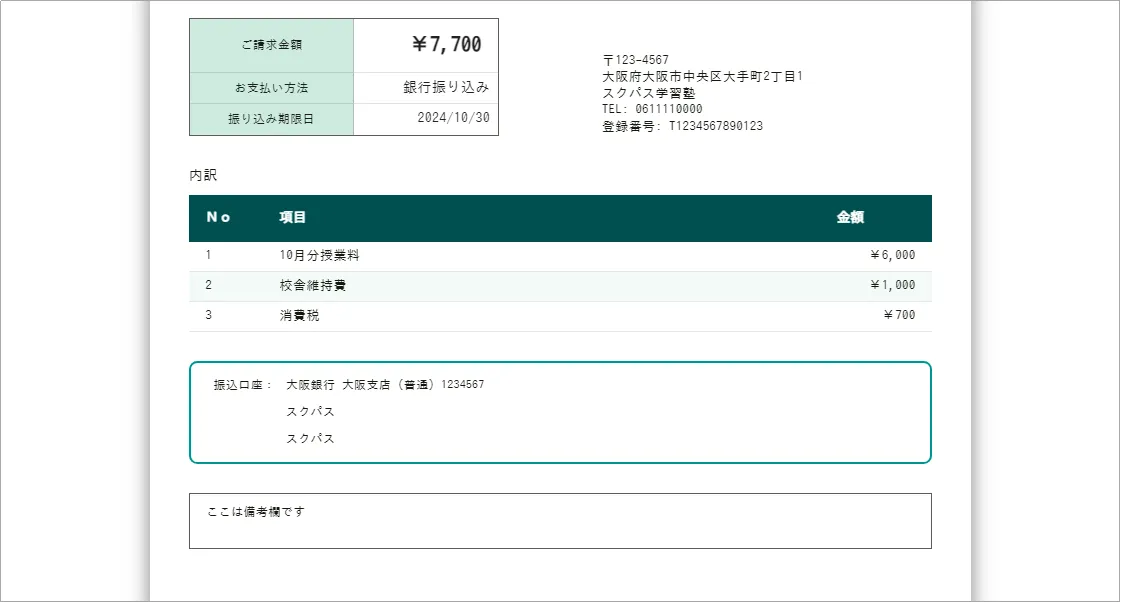
Task: Click the 振込口座: label
Action: [x=243, y=385]
